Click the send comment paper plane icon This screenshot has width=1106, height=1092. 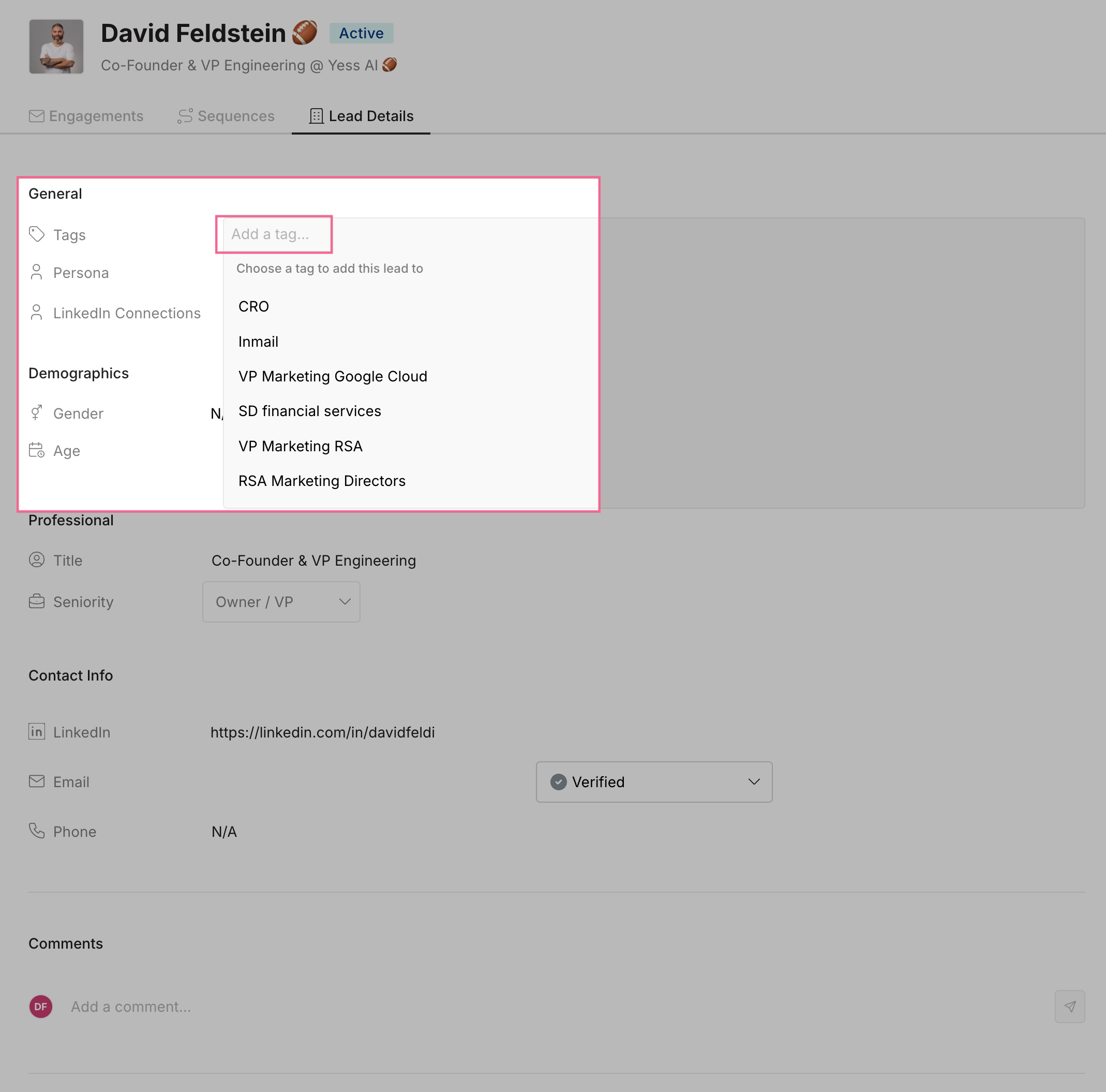(x=1069, y=1006)
